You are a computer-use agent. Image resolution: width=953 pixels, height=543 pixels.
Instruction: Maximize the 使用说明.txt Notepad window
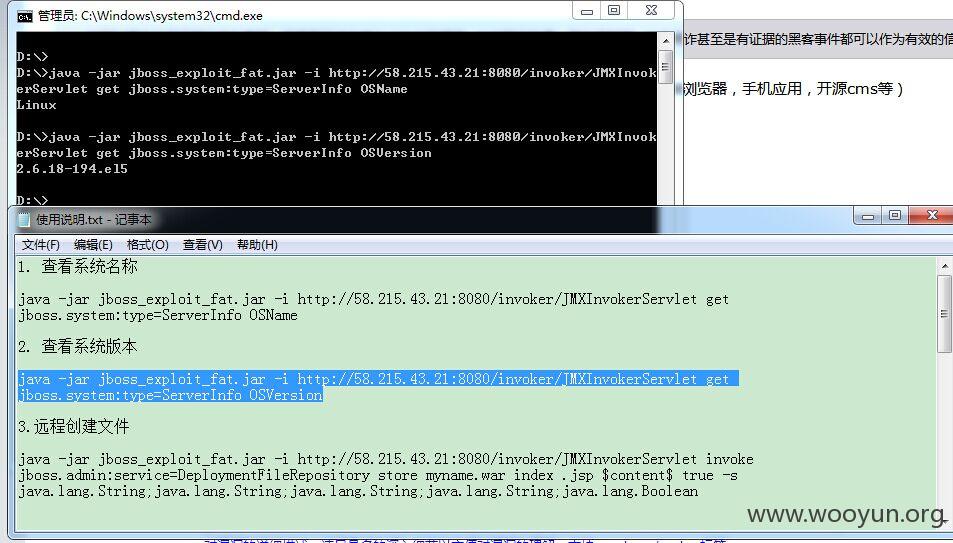[x=895, y=215]
